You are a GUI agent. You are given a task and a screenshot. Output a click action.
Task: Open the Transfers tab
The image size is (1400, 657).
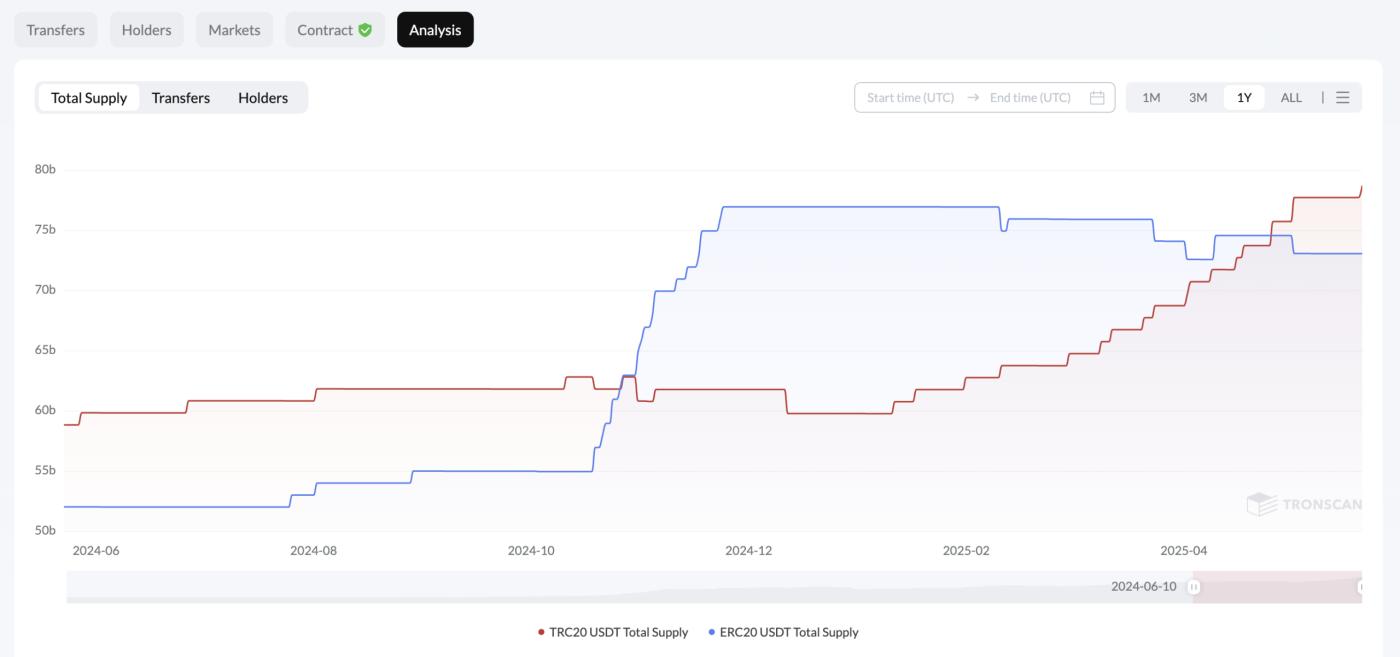point(56,30)
